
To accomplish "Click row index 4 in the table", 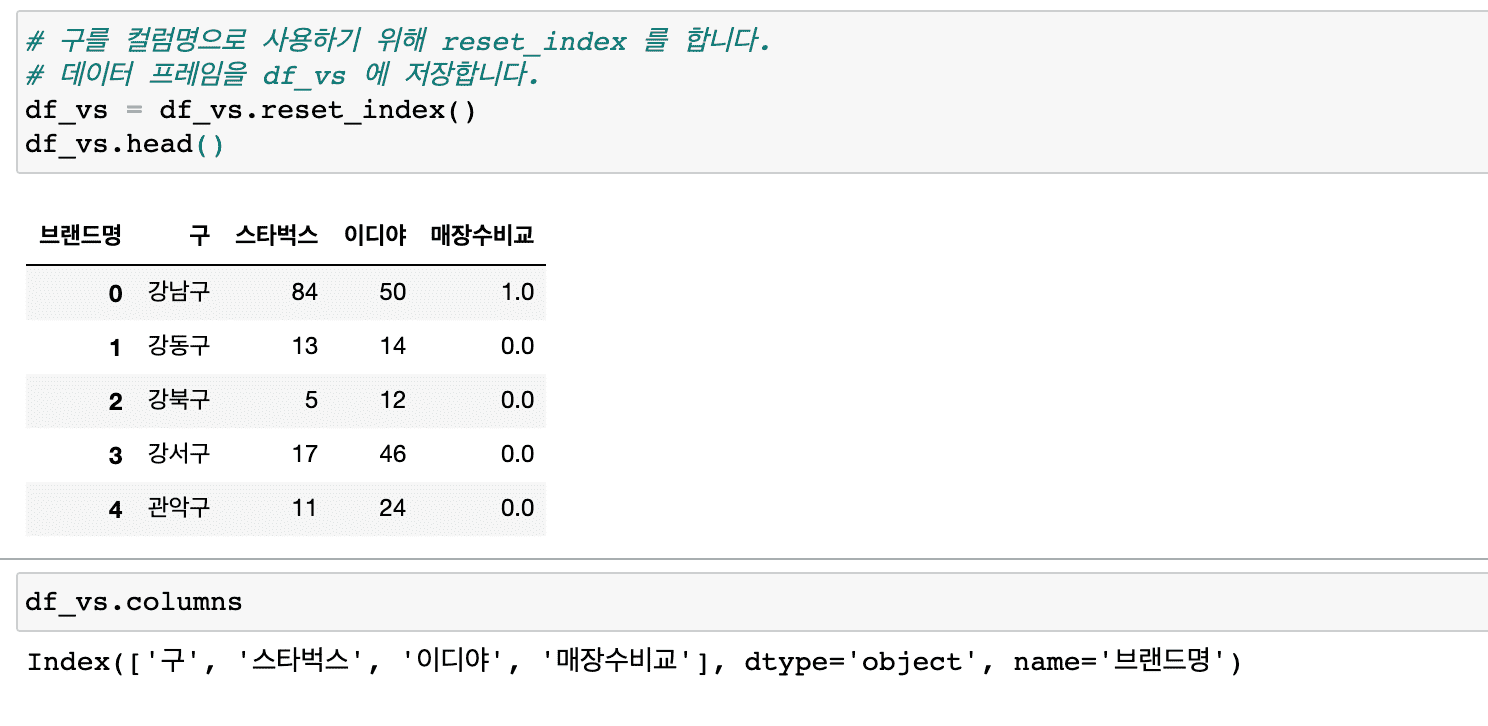I will click(115, 509).
